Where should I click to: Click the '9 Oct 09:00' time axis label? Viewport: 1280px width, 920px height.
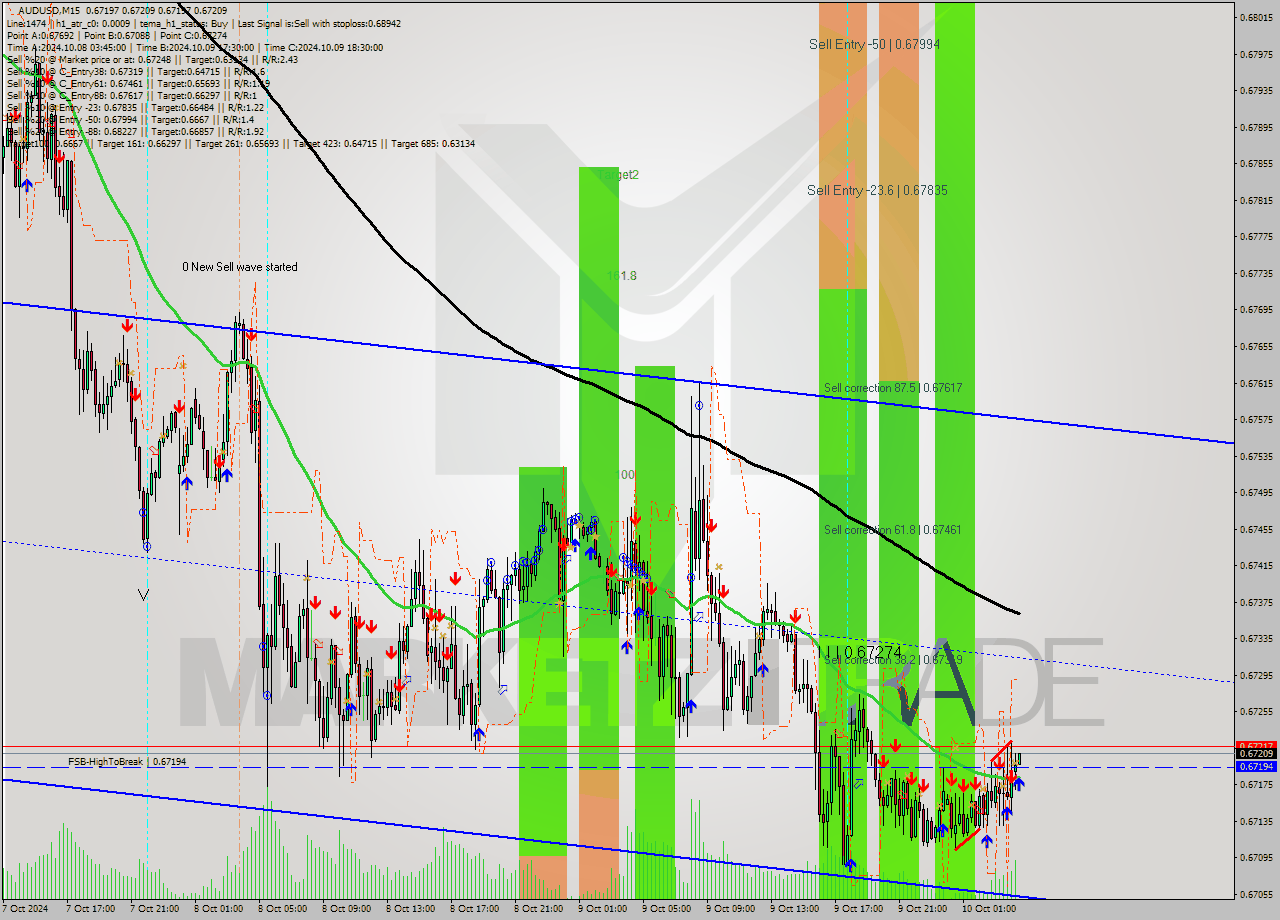tap(730, 909)
